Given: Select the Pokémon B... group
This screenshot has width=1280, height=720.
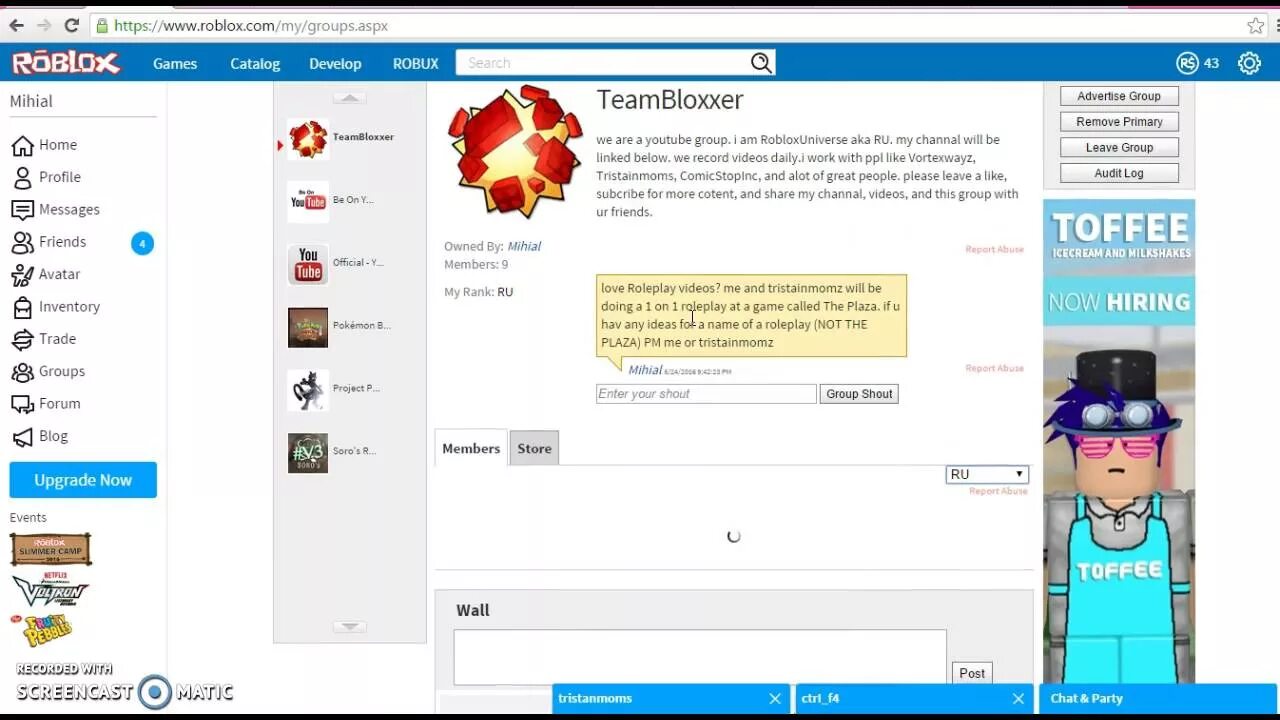Looking at the screenshot, I should coord(340,327).
